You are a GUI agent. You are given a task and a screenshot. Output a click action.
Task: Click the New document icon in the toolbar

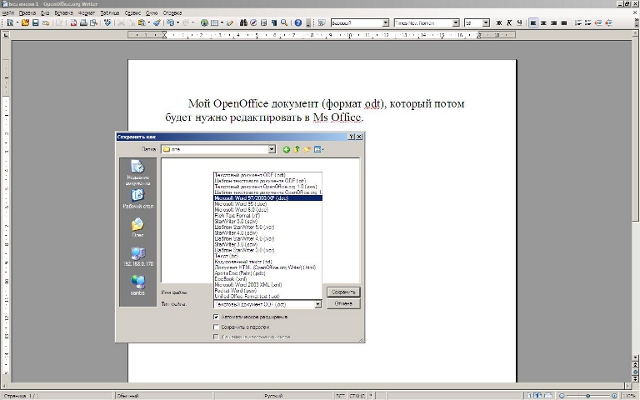pos(10,23)
